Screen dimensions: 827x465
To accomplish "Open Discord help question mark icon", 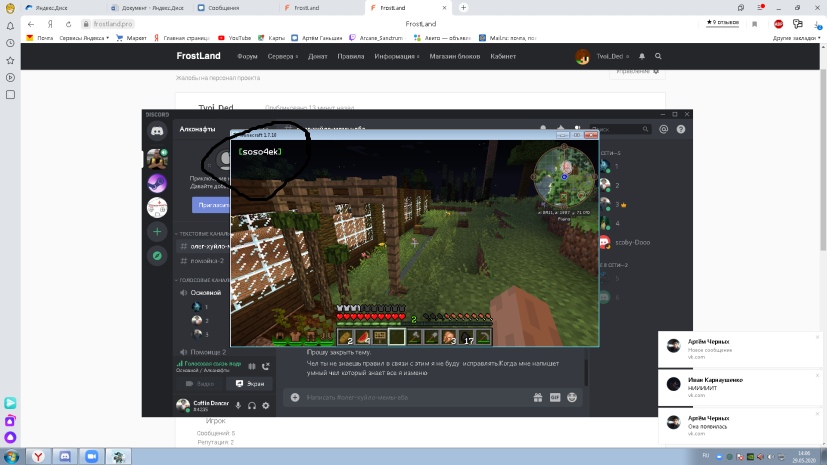I will (681, 129).
